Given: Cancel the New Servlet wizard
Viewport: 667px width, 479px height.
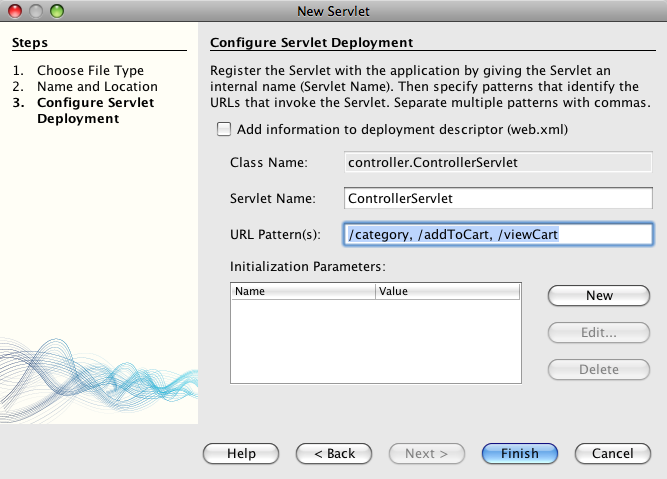Looking at the screenshot, I should click(x=612, y=453).
